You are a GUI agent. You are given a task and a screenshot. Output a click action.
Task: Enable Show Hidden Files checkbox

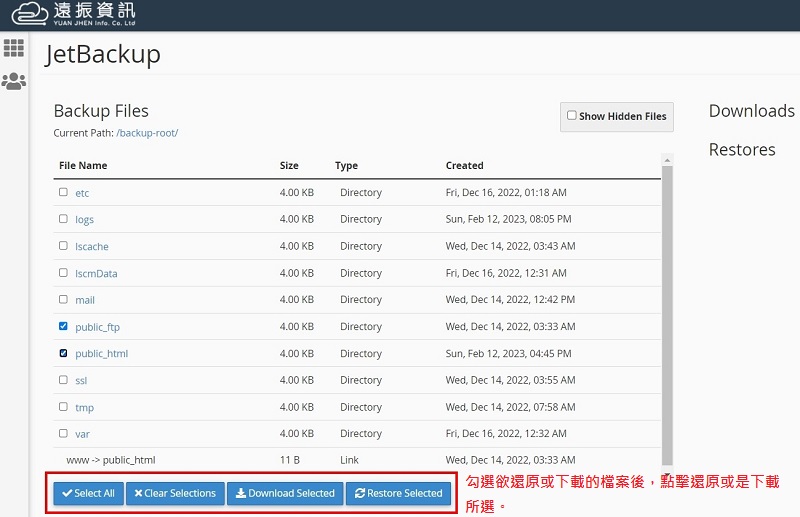click(x=572, y=115)
